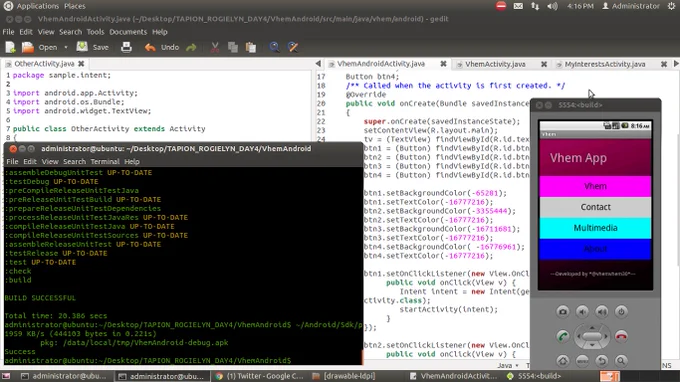This screenshot has width=680, height=382.
Task: Click the Find and Replace icon
Action: (293, 47)
